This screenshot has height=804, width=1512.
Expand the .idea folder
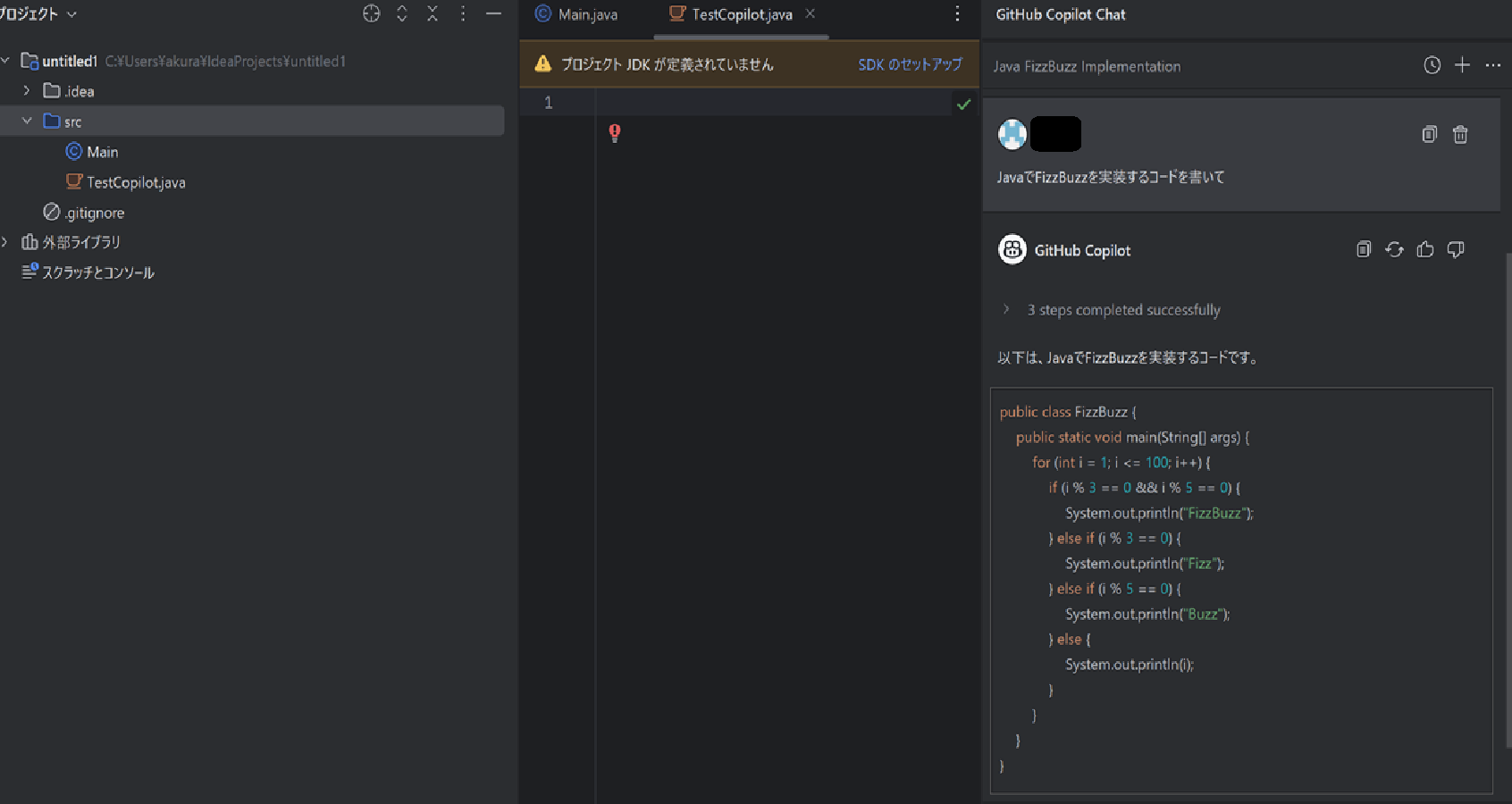[27, 91]
